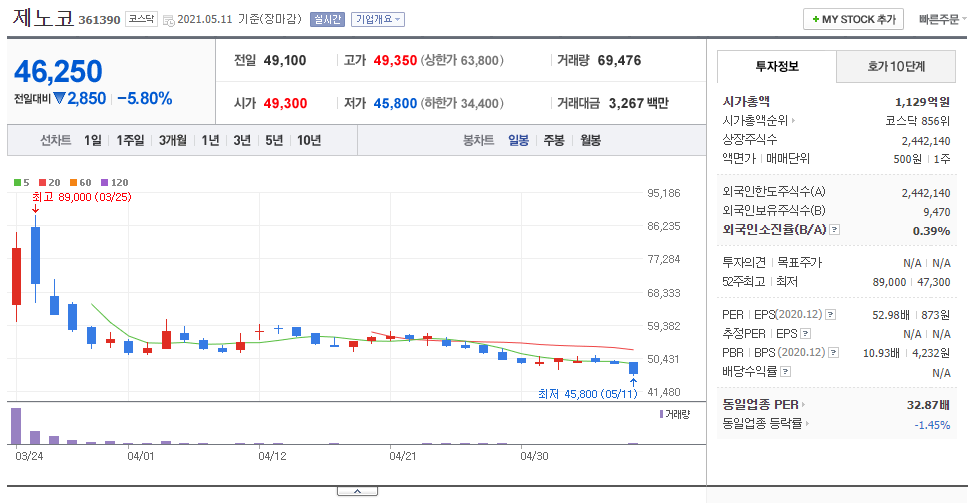Viewport: 974px width, 503px height.
Task: Click the help icon next to 추정PER EPS
Action: [806, 333]
